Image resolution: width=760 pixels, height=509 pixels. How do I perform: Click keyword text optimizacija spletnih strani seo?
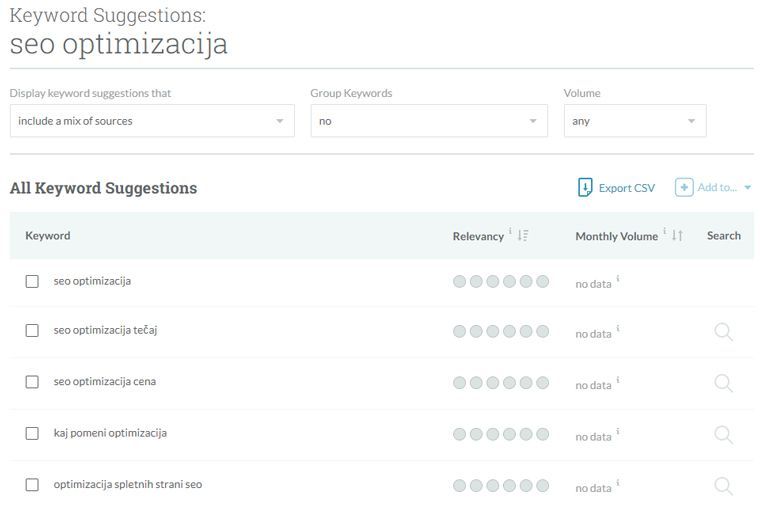[127, 484]
